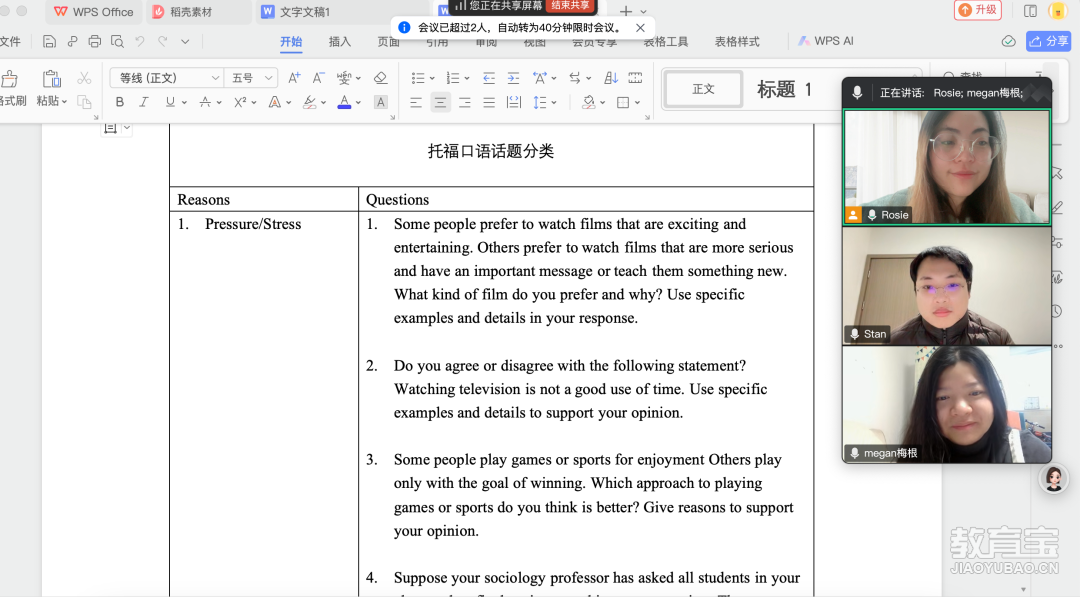Image resolution: width=1080 pixels, height=597 pixels.
Task: Click 格式刷 Format Painter button
Action: pos(12,90)
